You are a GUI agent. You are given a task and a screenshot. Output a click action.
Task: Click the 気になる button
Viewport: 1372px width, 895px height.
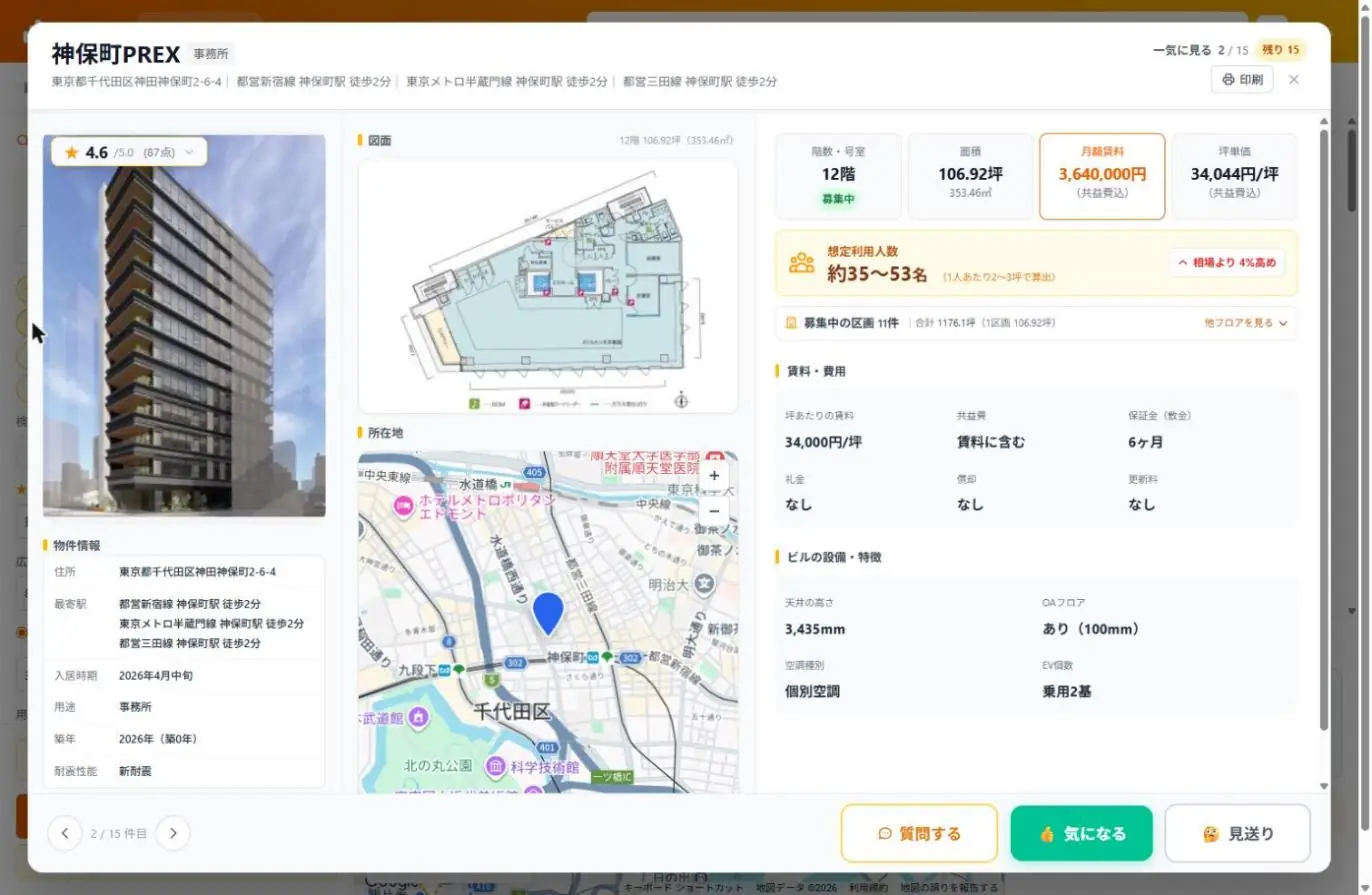pyautogui.click(x=1081, y=833)
